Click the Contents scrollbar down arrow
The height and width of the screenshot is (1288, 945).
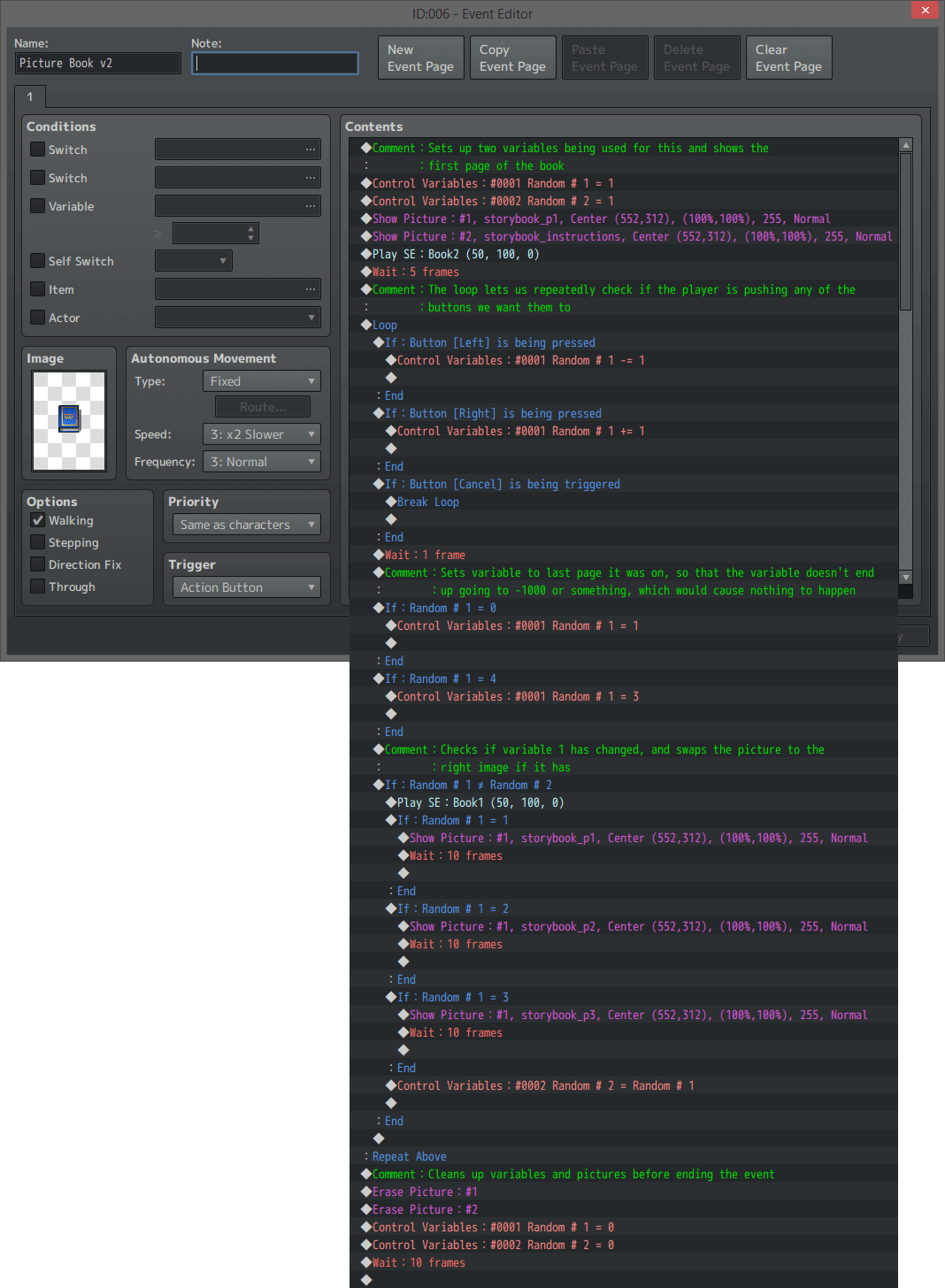click(905, 577)
